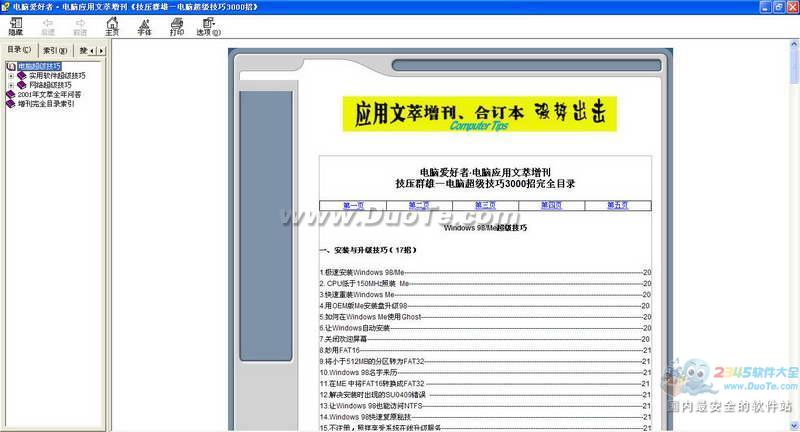Image resolution: width=800 pixels, height=432 pixels.
Task: Click entry 14.Windows 98快速复原秘技
Action: (x=365, y=417)
